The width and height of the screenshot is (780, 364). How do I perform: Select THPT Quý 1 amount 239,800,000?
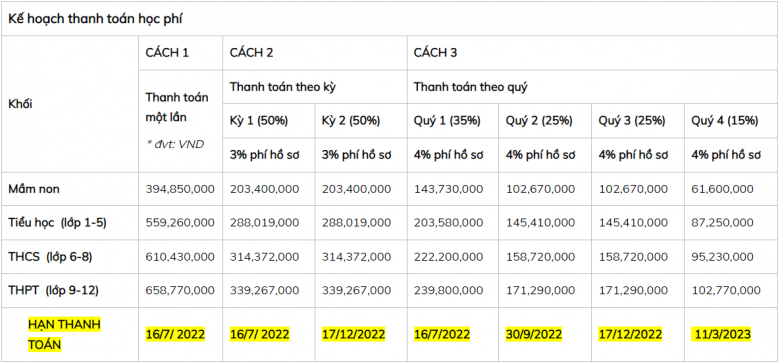pyautogui.click(x=448, y=291)
